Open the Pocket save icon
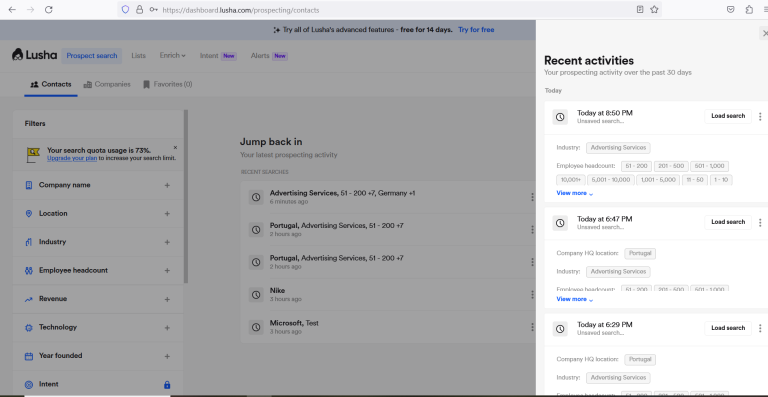The width and height of the screenshot is (768, 397). click(x=730, y=9)
